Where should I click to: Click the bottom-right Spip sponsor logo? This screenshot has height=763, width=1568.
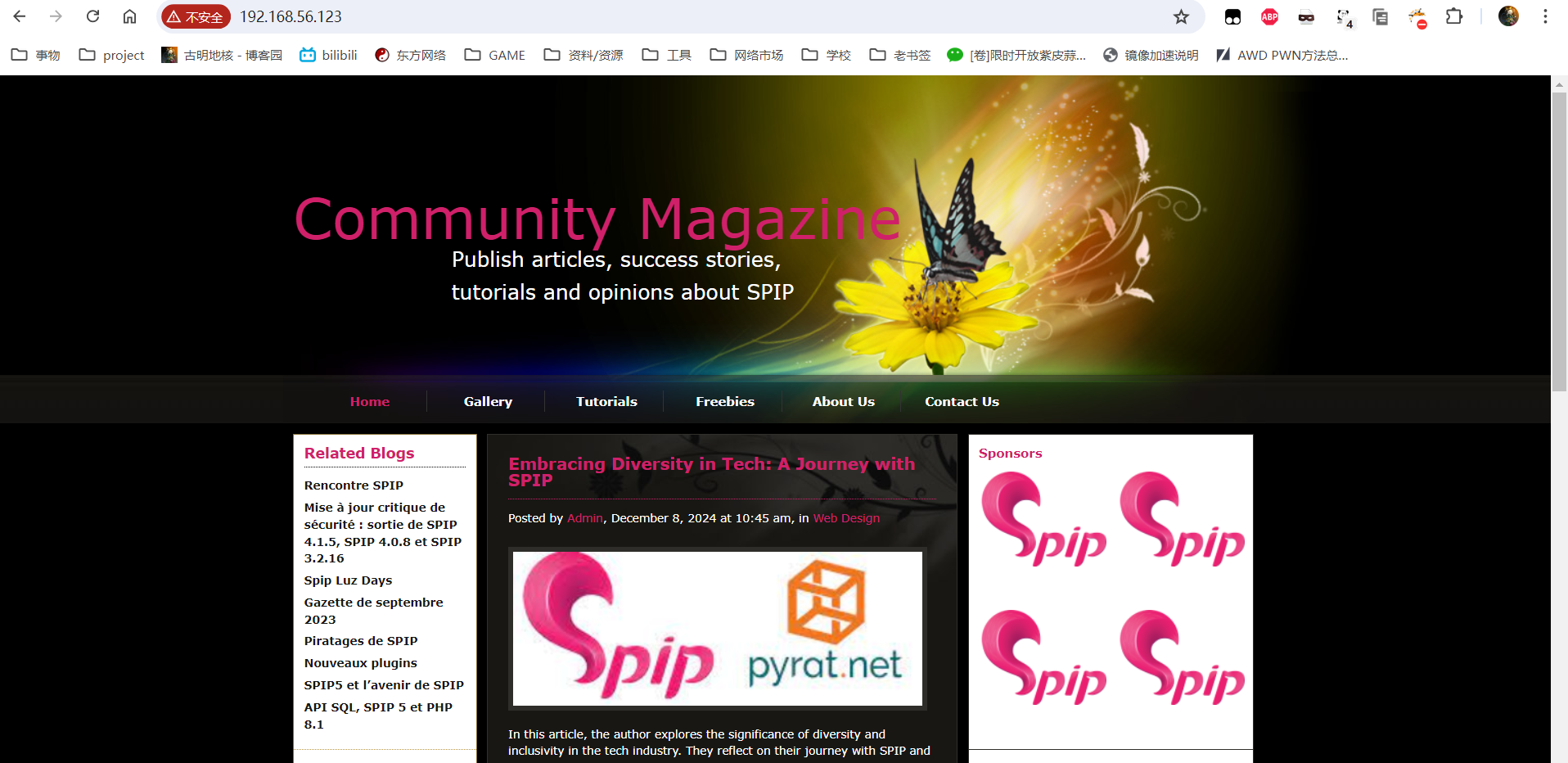(1183, 657)
